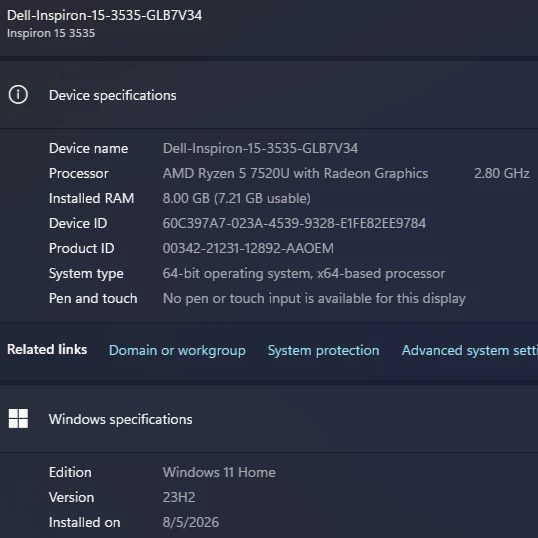Screen dimensions: 538x538
Task: Click the 23H2 version value
Action: (x=179, y=497)
